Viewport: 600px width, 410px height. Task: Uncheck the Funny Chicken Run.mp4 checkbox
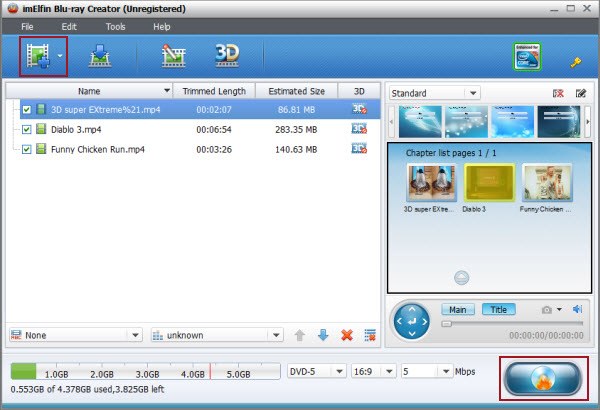click(26, 149)
